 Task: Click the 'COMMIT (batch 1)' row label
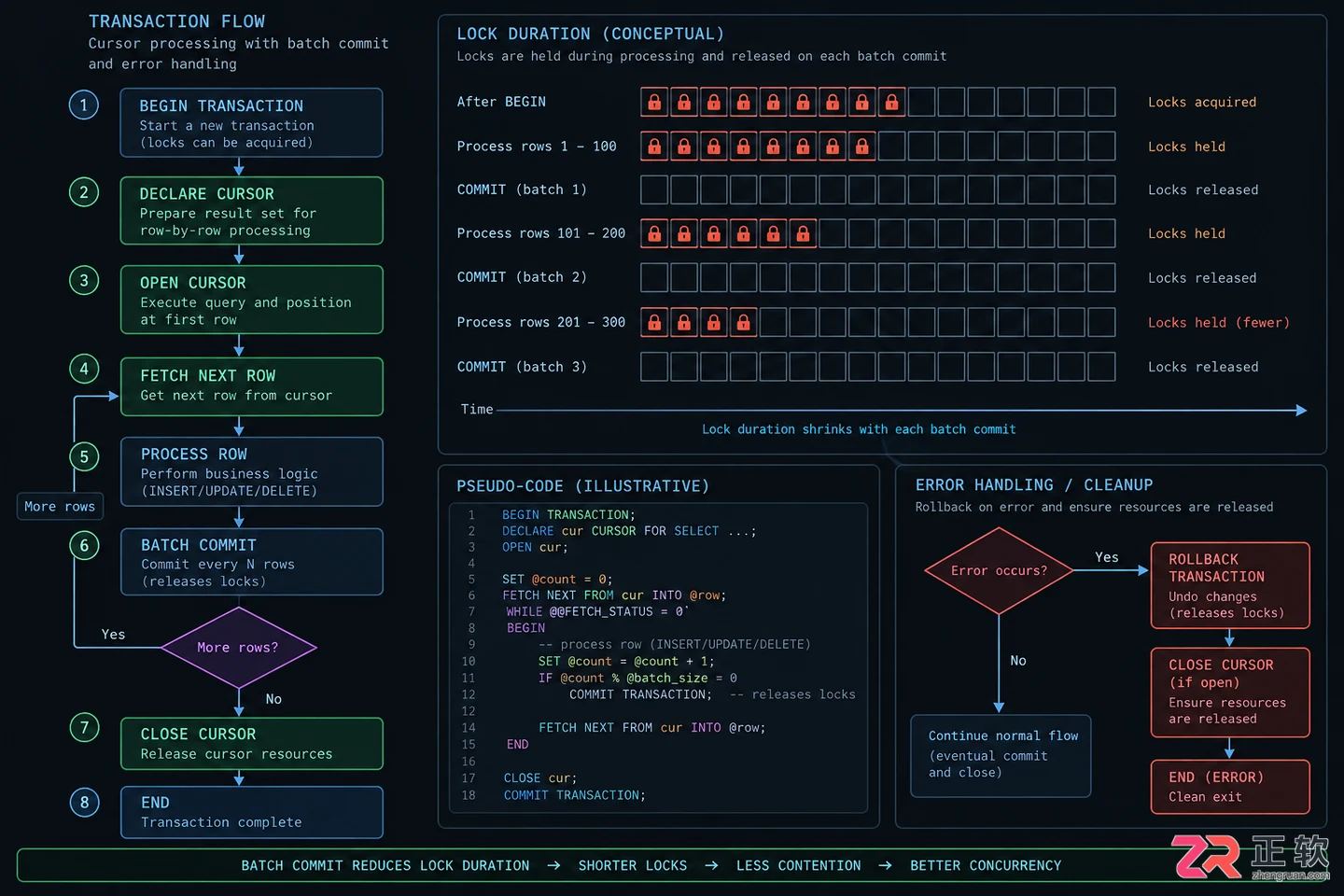[x=522, y=189]
